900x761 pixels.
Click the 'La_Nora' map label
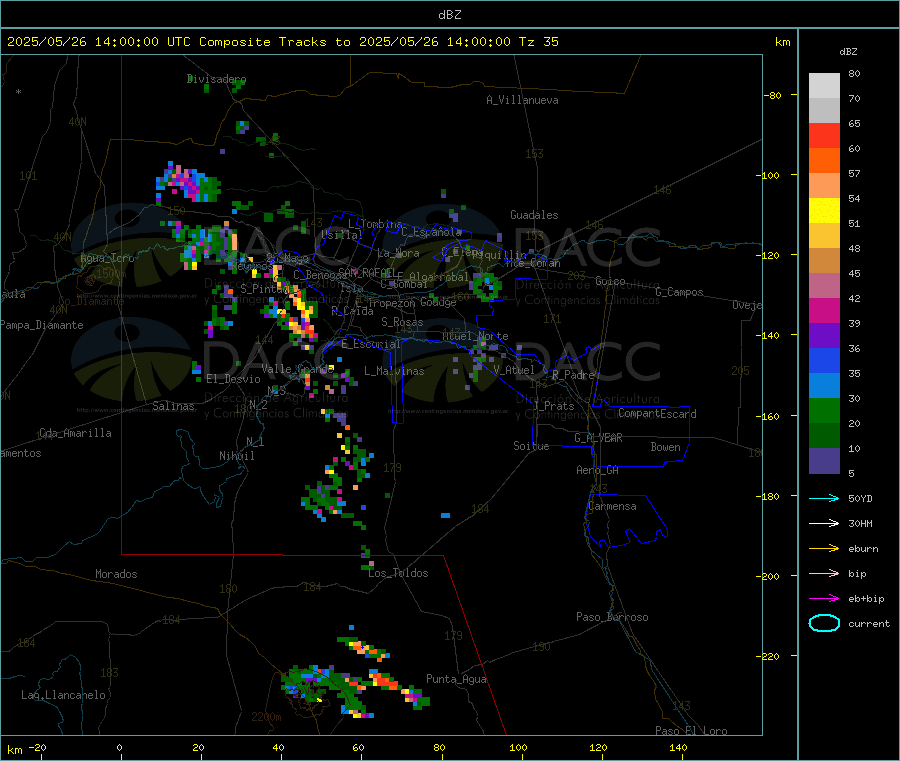(398, 253)
